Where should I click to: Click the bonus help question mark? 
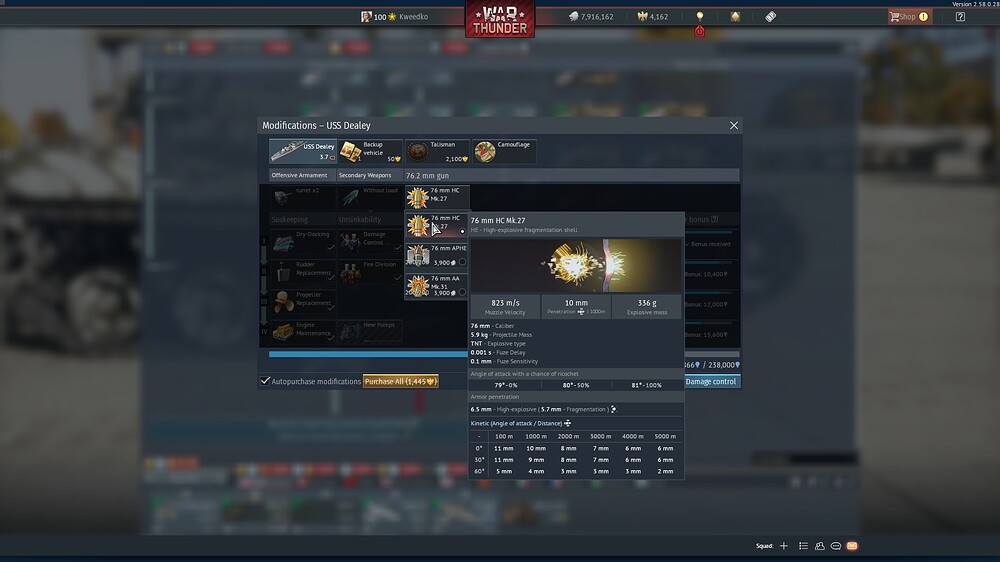[x=714, y=219]
